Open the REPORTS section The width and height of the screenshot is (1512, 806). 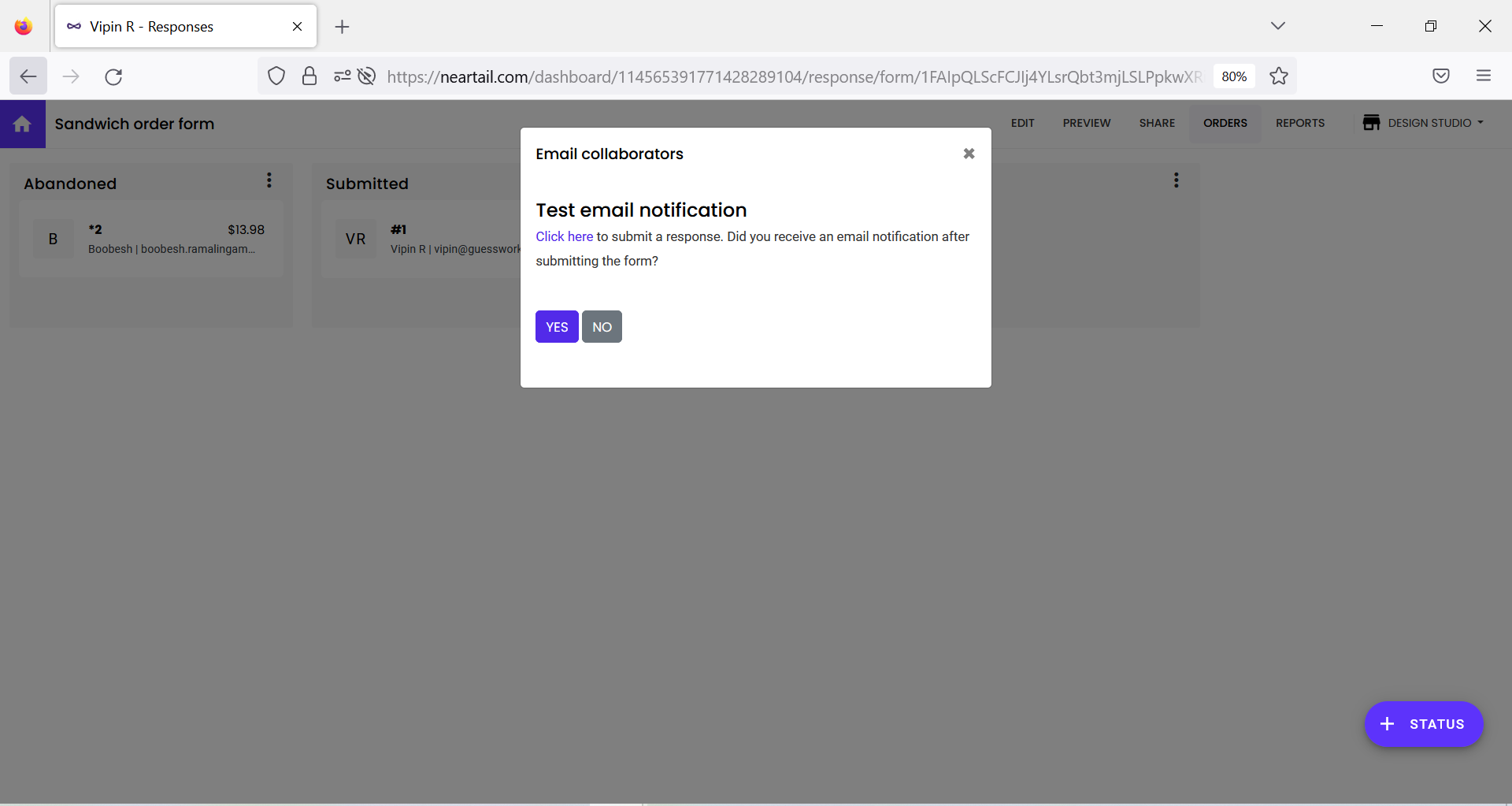coord(1300,123)
